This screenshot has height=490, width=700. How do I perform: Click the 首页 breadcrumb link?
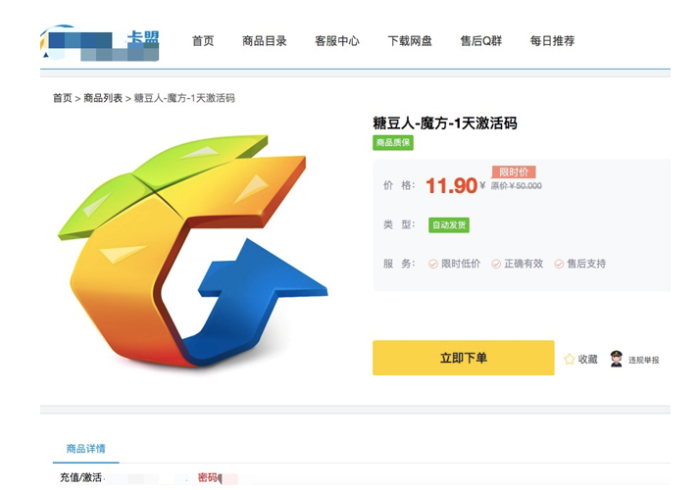tap(62, 98)
